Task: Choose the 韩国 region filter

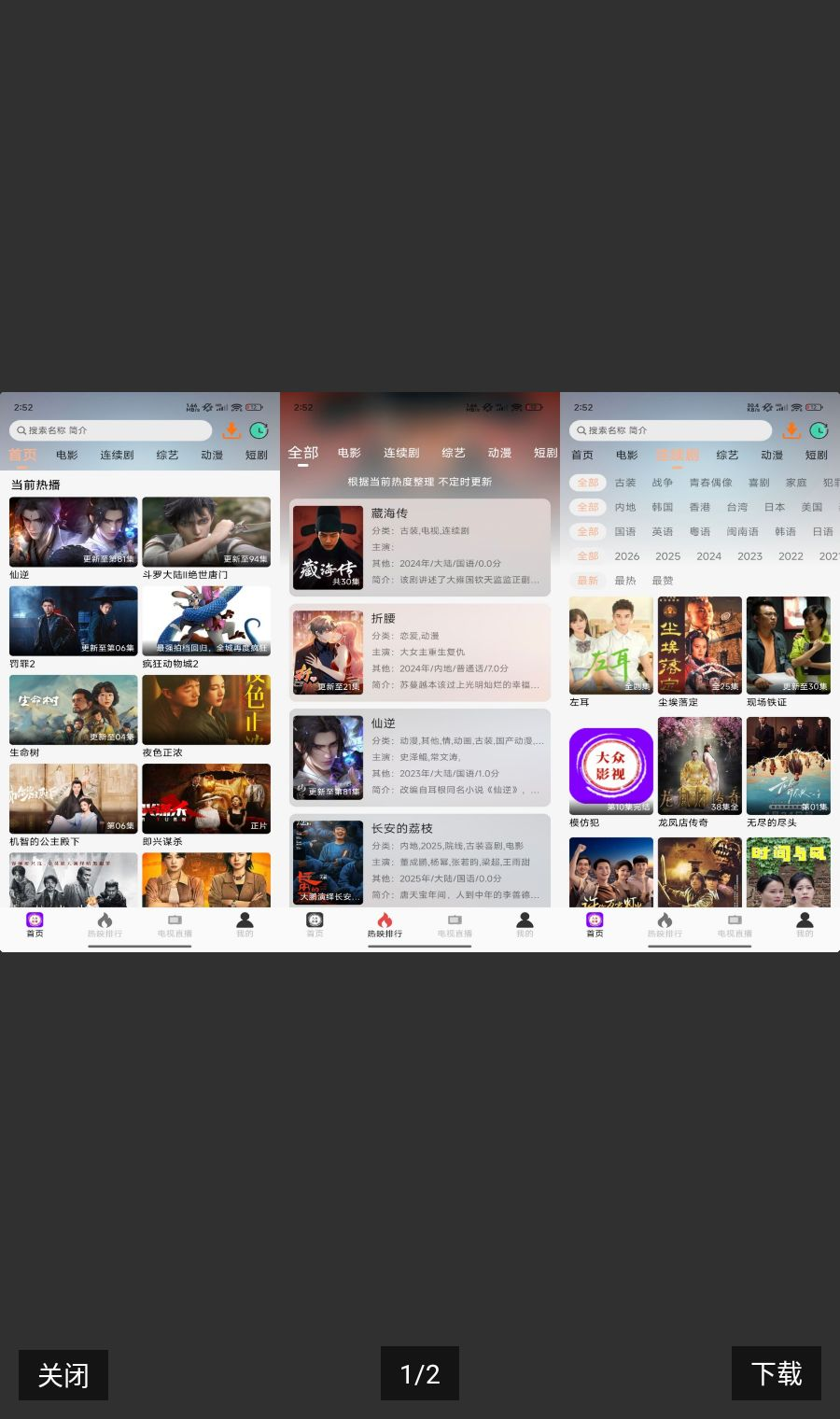Action: (x=663, y=507)
